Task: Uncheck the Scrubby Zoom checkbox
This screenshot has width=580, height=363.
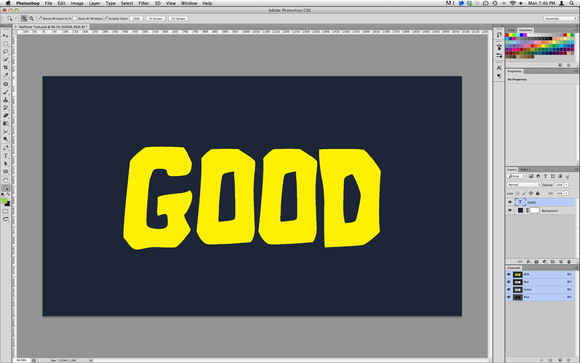Action: pyautogui.click(x=105, y=19)
